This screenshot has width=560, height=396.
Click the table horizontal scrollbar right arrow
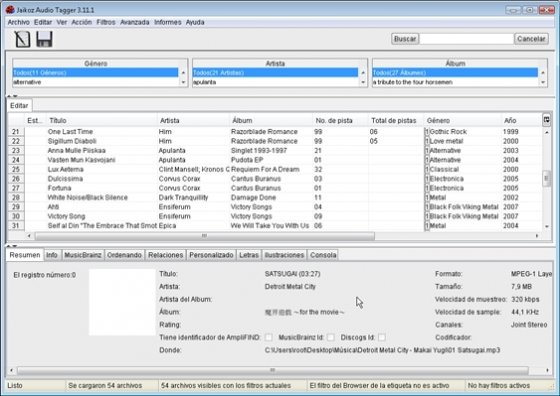pos(537,236)
